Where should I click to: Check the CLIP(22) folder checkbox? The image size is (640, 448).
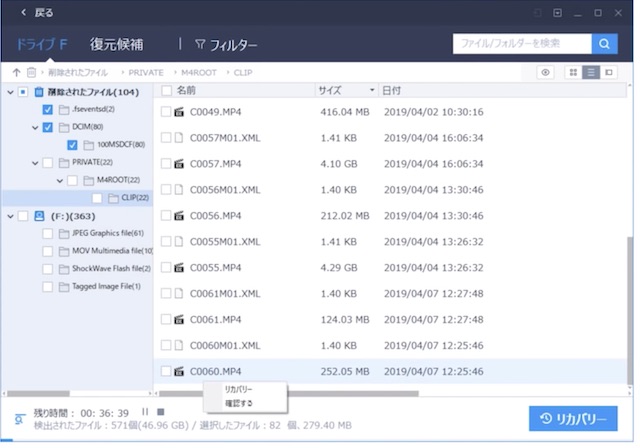[x=97, y=198]
